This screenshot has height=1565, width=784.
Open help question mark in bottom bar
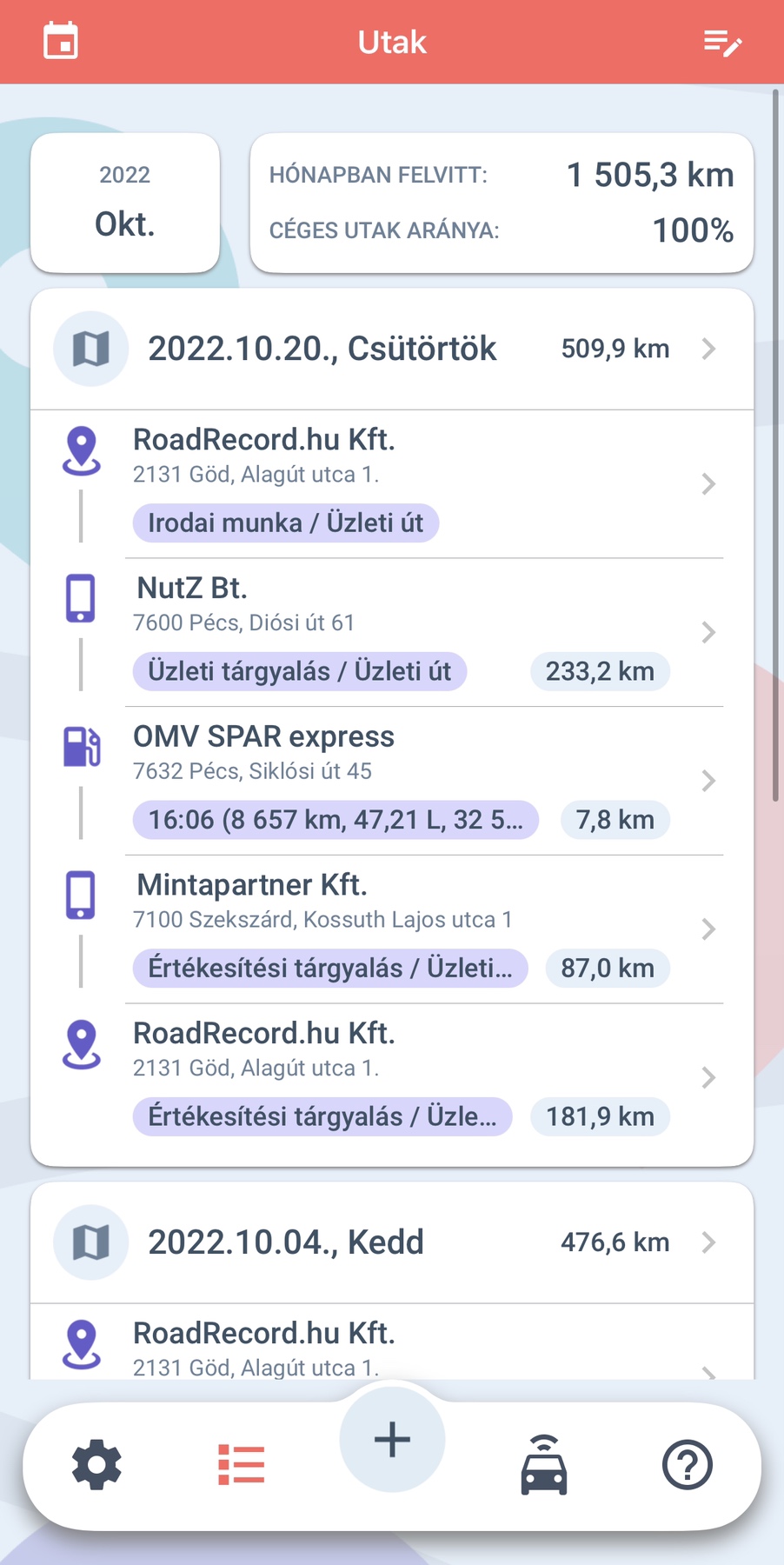[x=688, y=1465]
